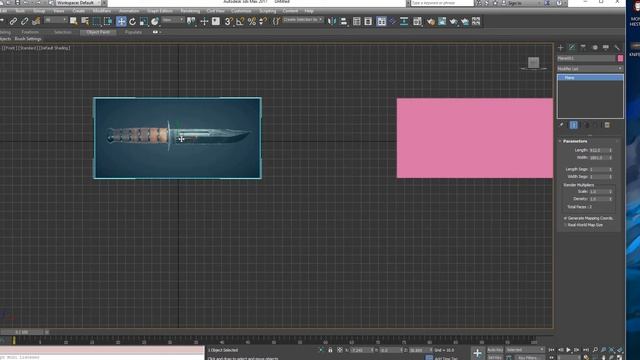Open the Curve Editor
The image size is (640, 360).
pyautogui.click(x=393, y=21)
